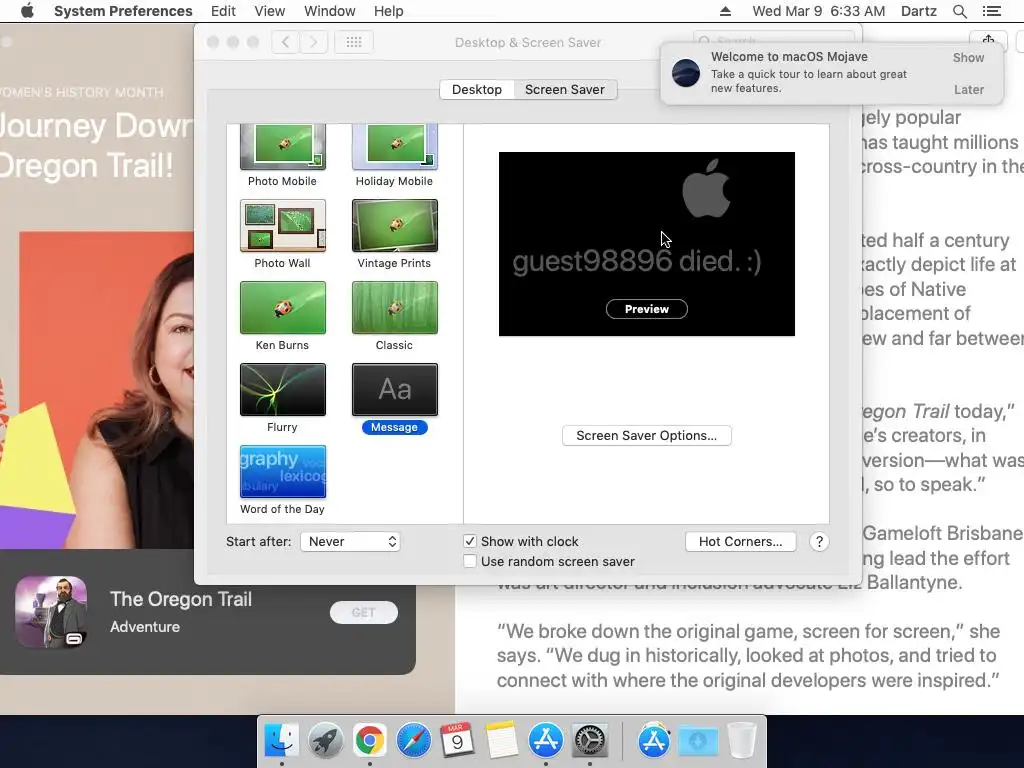The height and width of the screenshot is (768, 1024).
Task: Click Show on the Mojave notification
Action: tap(968, 57)
